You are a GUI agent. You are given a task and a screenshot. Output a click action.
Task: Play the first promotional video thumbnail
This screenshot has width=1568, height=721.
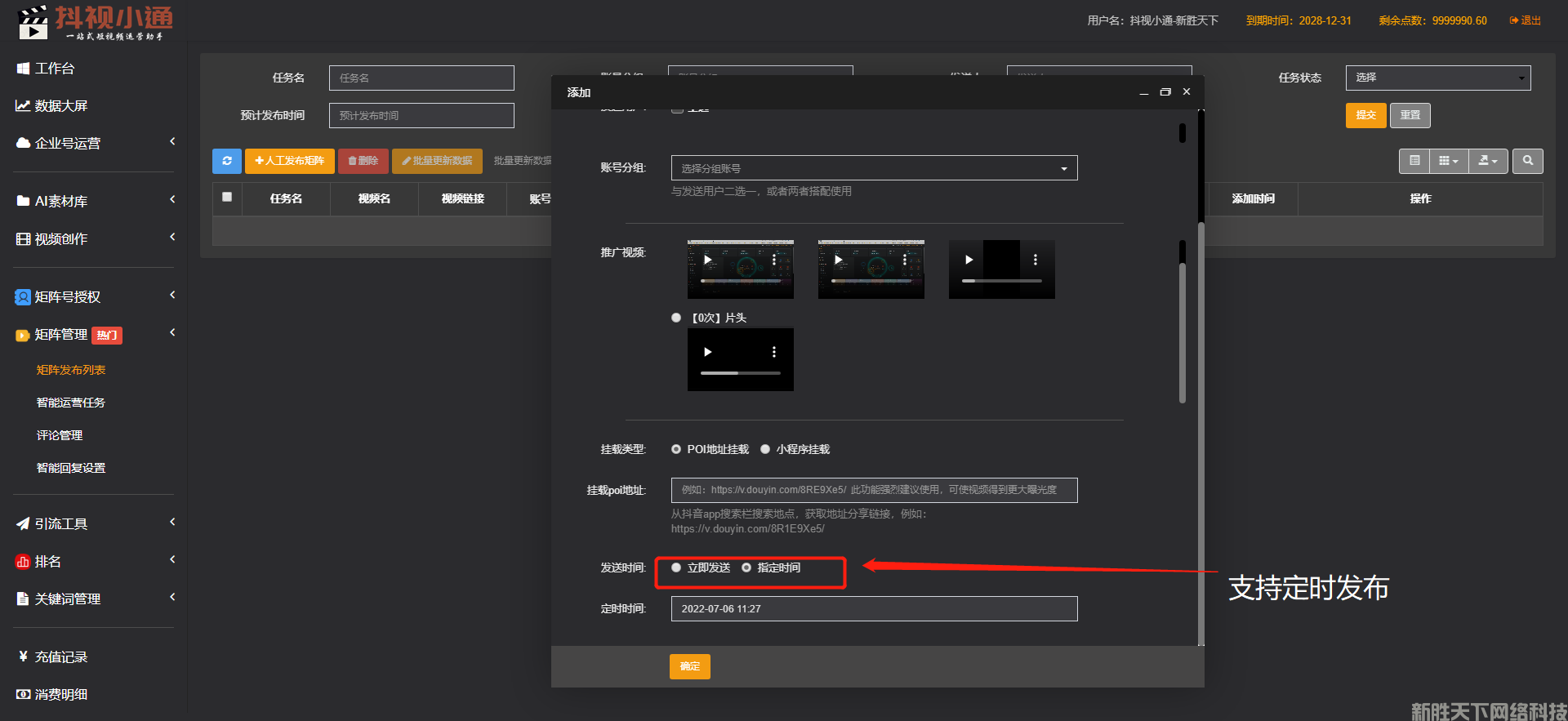708,260
